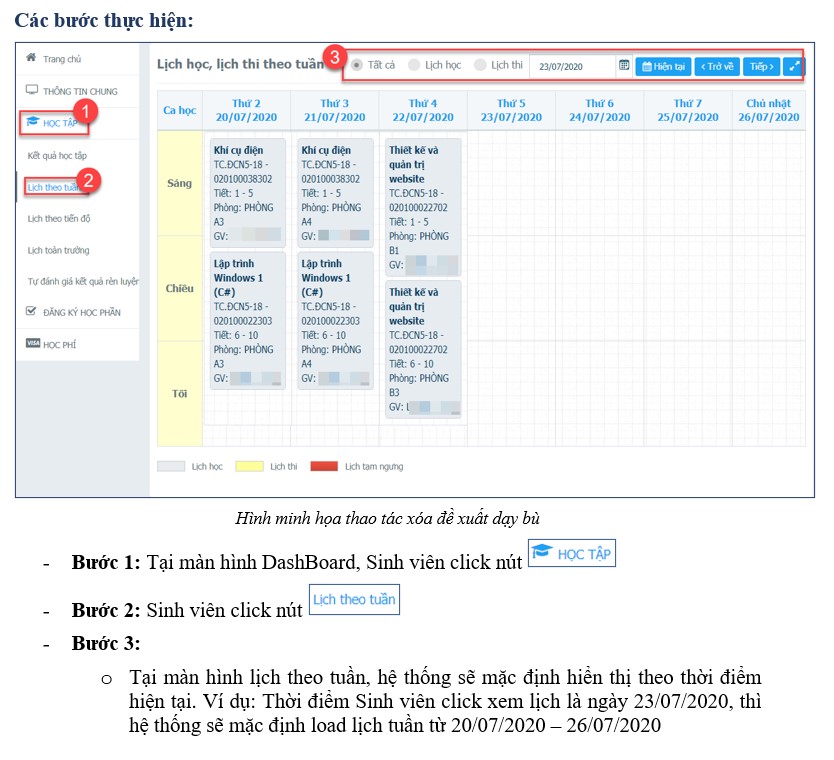Click the VISA card icon beside HỌC PHÍ
Viewport: 834px width, 760px height.
(x=33, y=344)
